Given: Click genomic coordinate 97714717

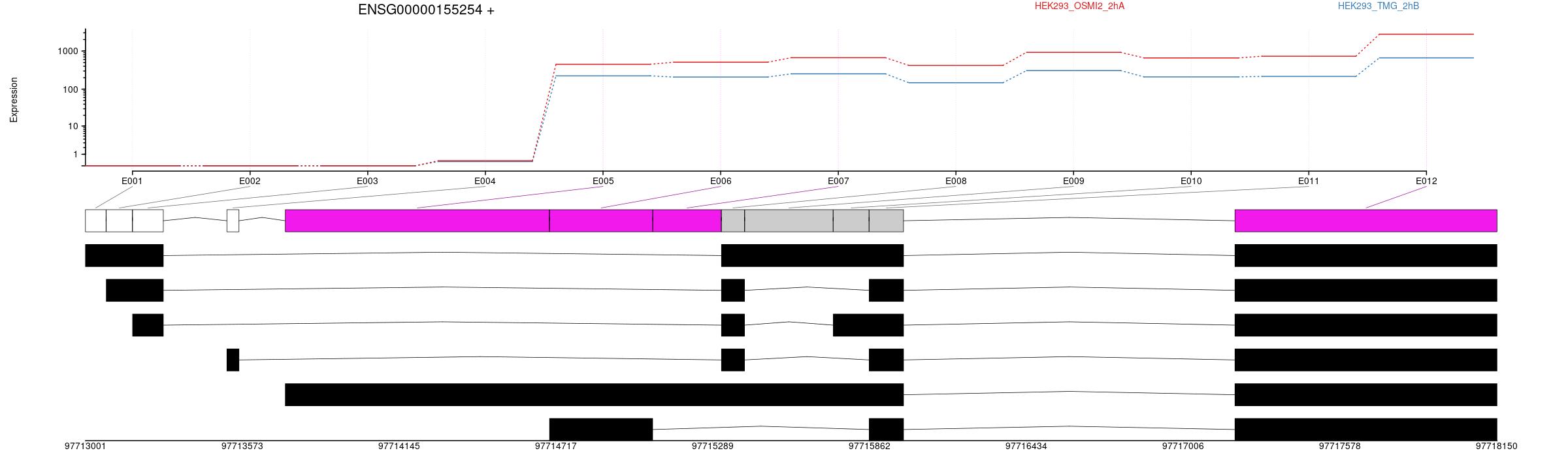Looking at the screenshot, I should click(x=555, y=447).
